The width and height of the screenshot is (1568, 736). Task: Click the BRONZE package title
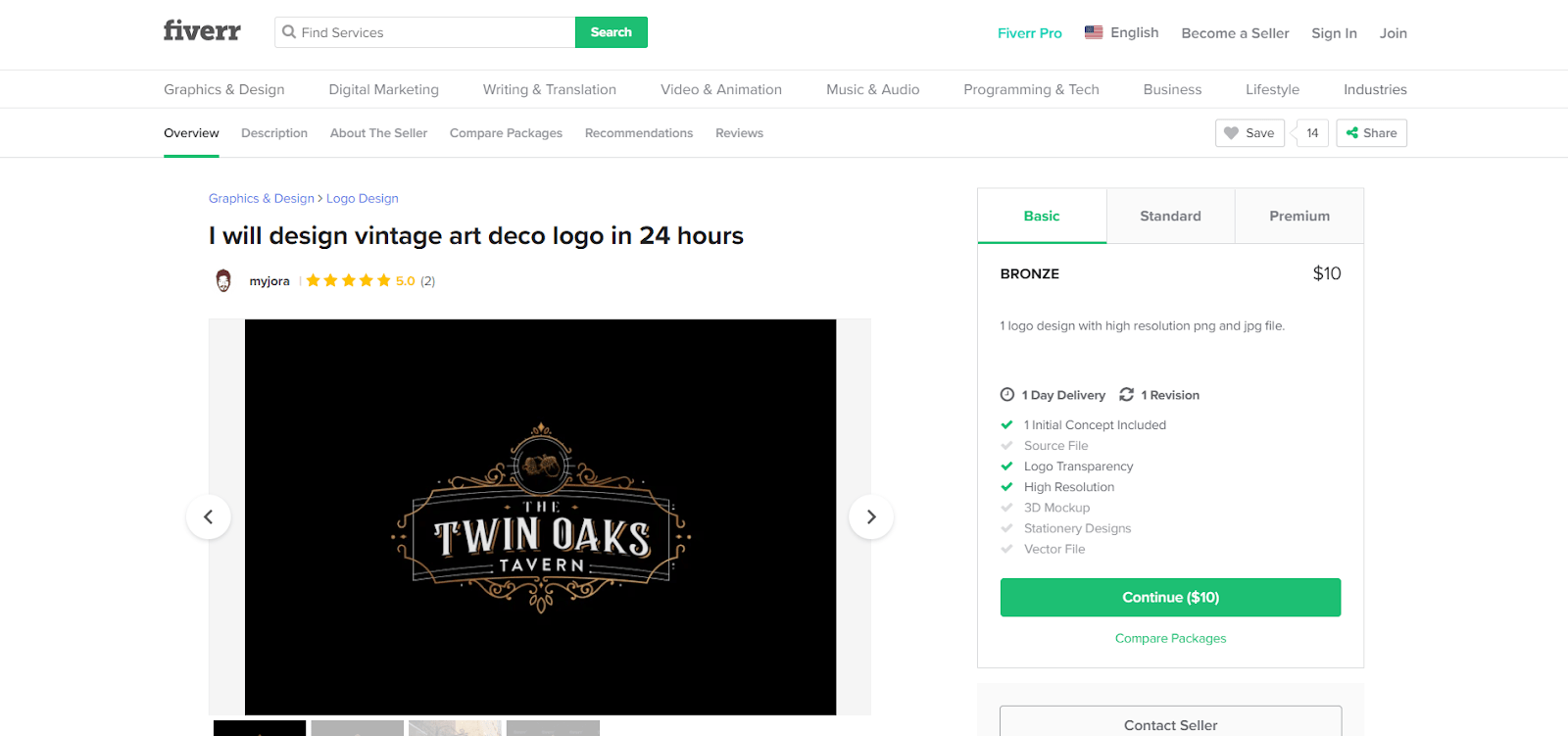tap(1030, 274)
